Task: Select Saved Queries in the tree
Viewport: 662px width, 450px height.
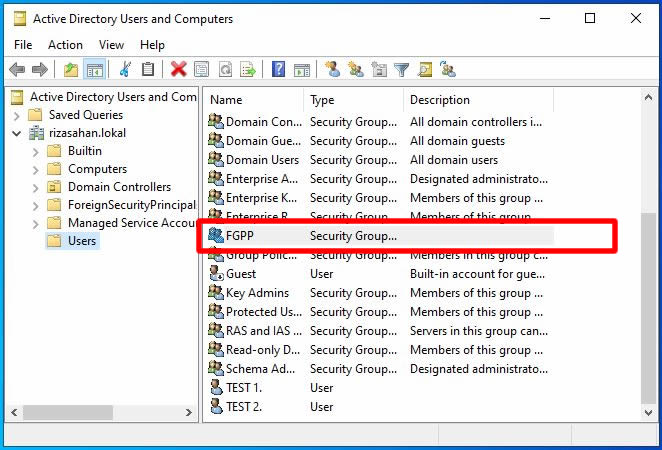Action: (x=86, y=115)
